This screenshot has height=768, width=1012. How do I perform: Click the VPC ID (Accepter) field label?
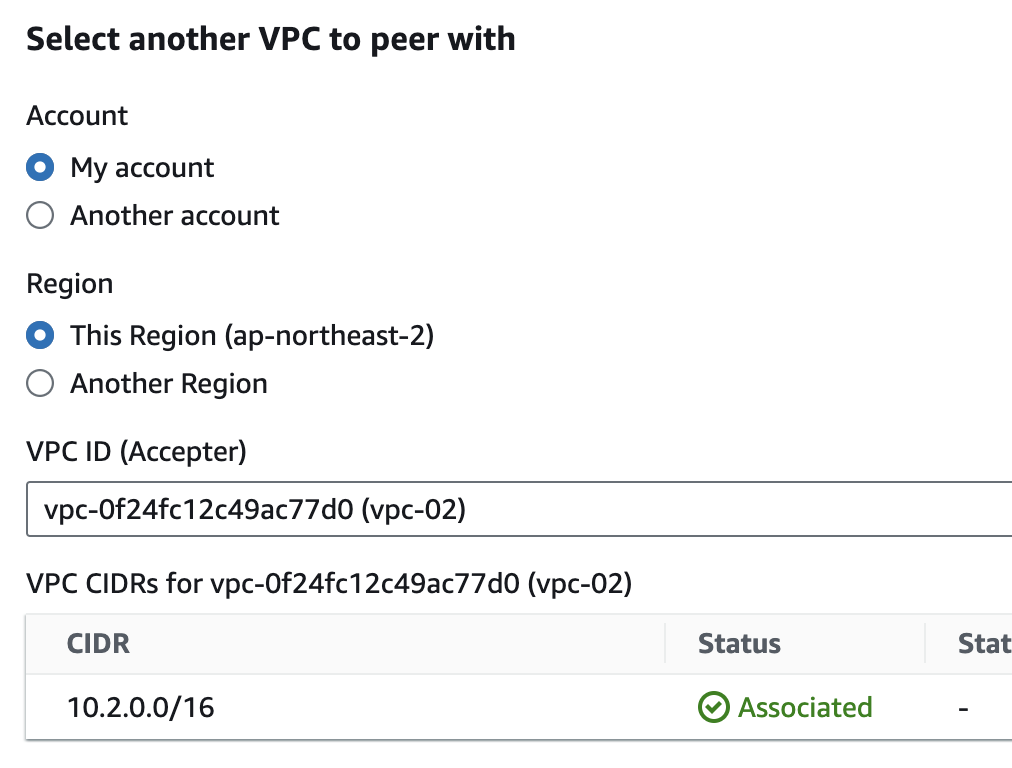(x=136, y=452)
